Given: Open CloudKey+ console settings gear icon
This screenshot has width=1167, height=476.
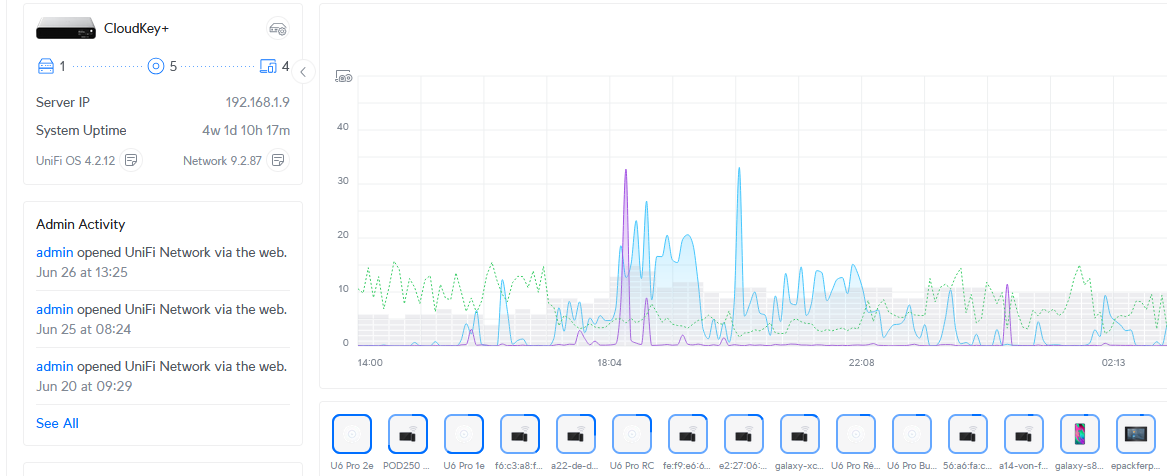Looking at the screenshot, I should pyautogui.click(x=278, y=29).
